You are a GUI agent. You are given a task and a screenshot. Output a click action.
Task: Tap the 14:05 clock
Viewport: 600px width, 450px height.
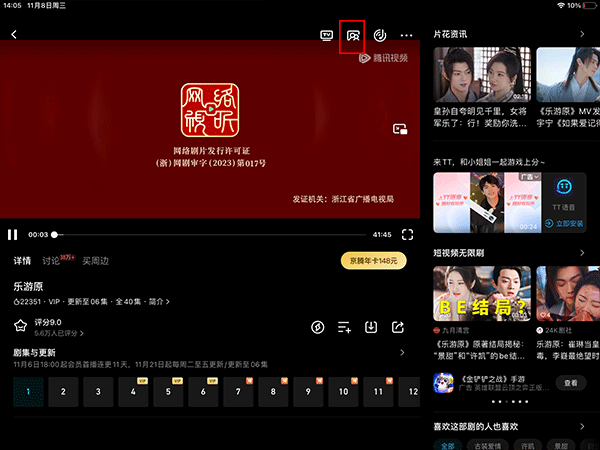point(12,5)
